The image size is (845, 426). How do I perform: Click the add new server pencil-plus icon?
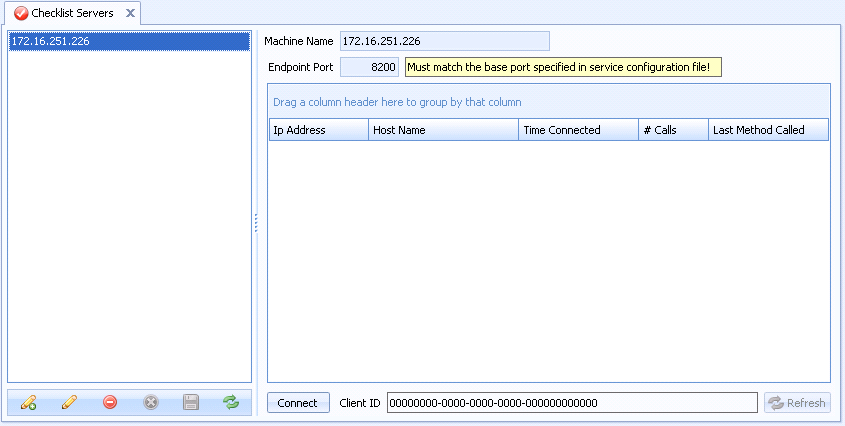[28, 402]
